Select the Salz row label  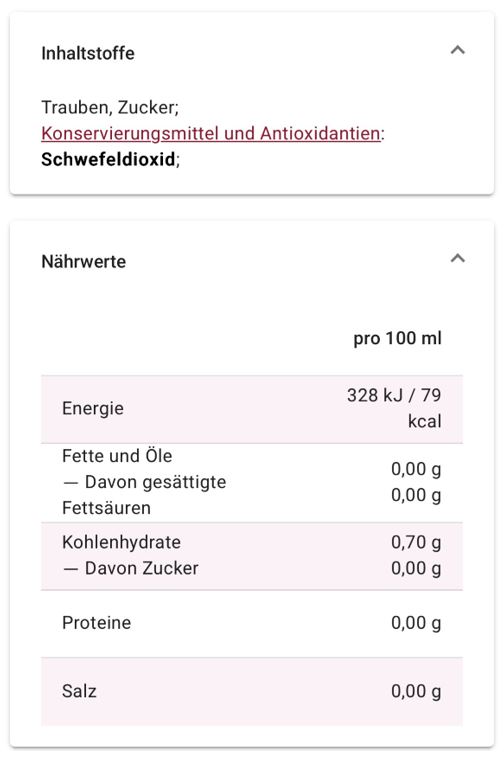pyautogui.click(x=79, y=691)
